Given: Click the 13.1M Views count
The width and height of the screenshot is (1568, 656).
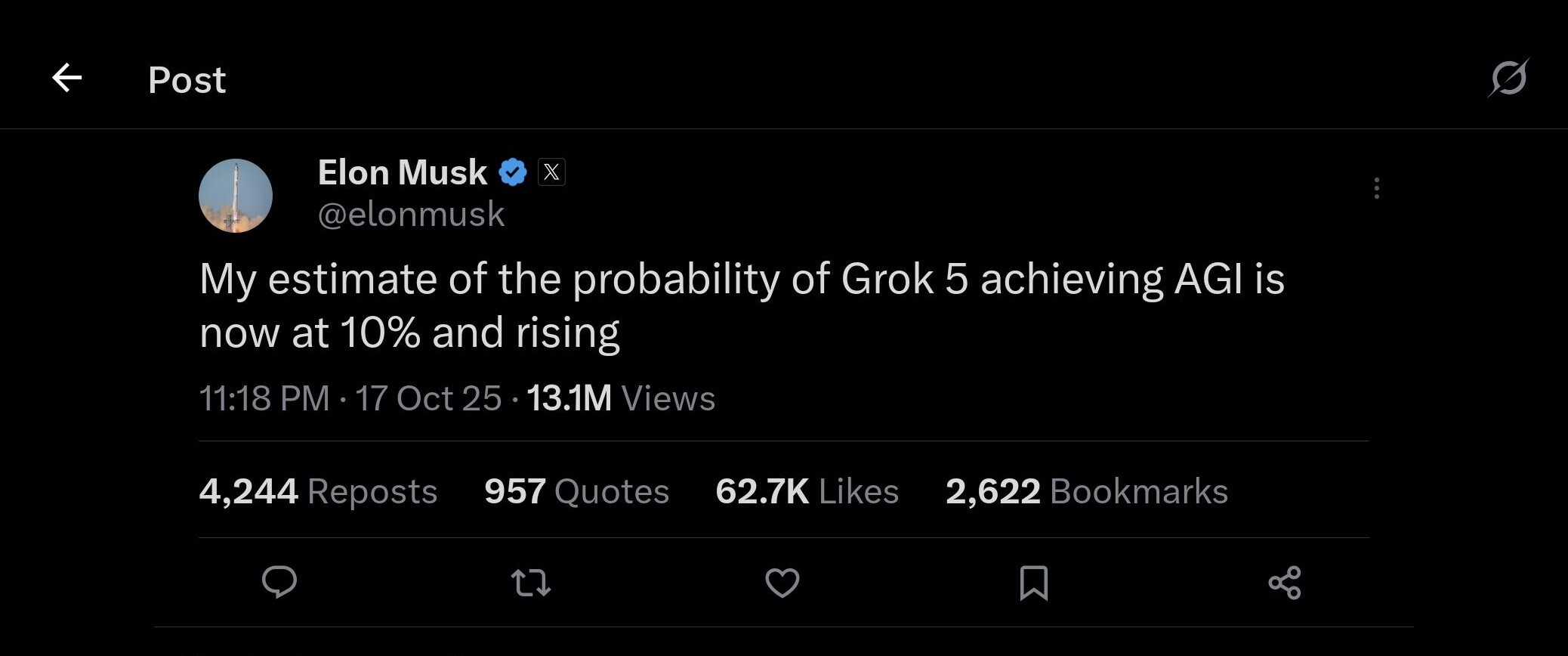Looking at the screenshot, I should click(621, 398).
